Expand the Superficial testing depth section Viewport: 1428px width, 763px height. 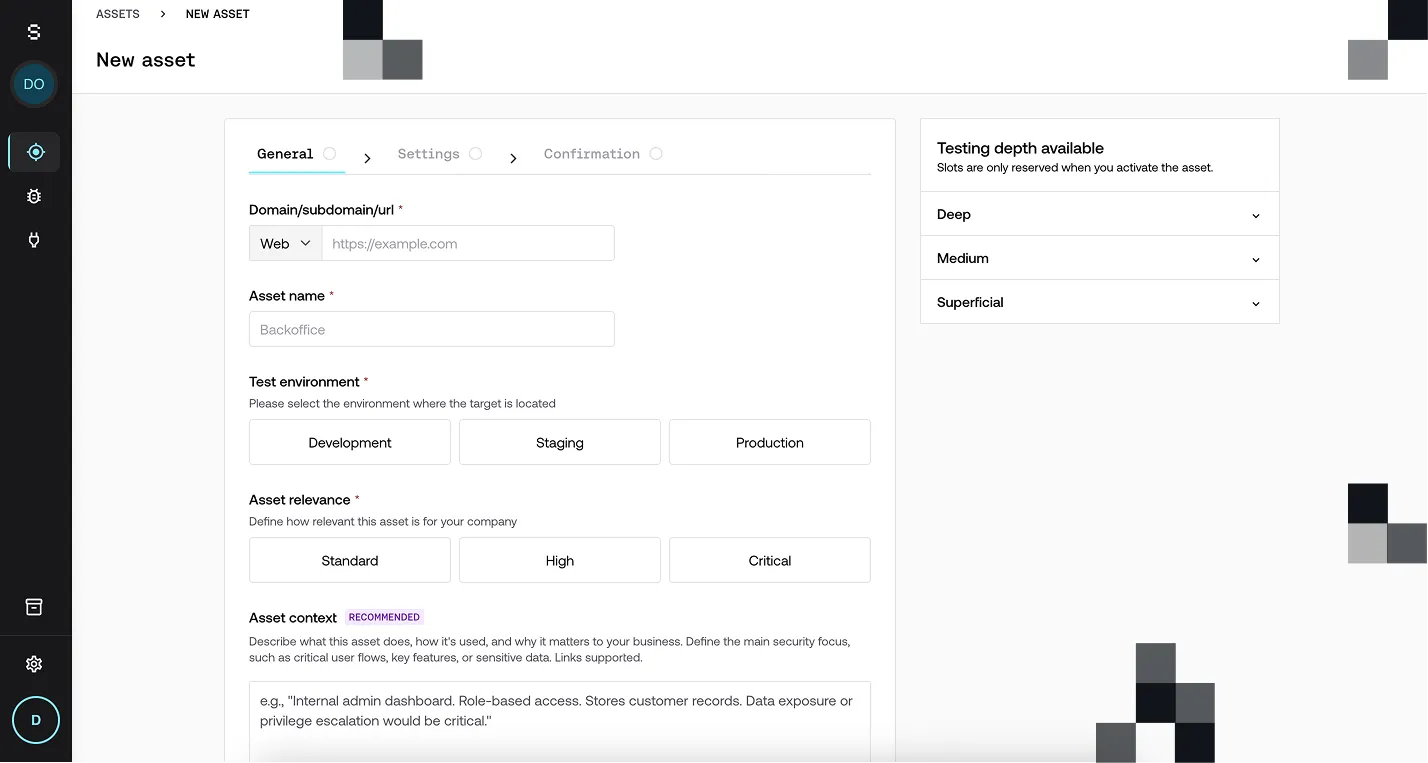pos(1100,302)
